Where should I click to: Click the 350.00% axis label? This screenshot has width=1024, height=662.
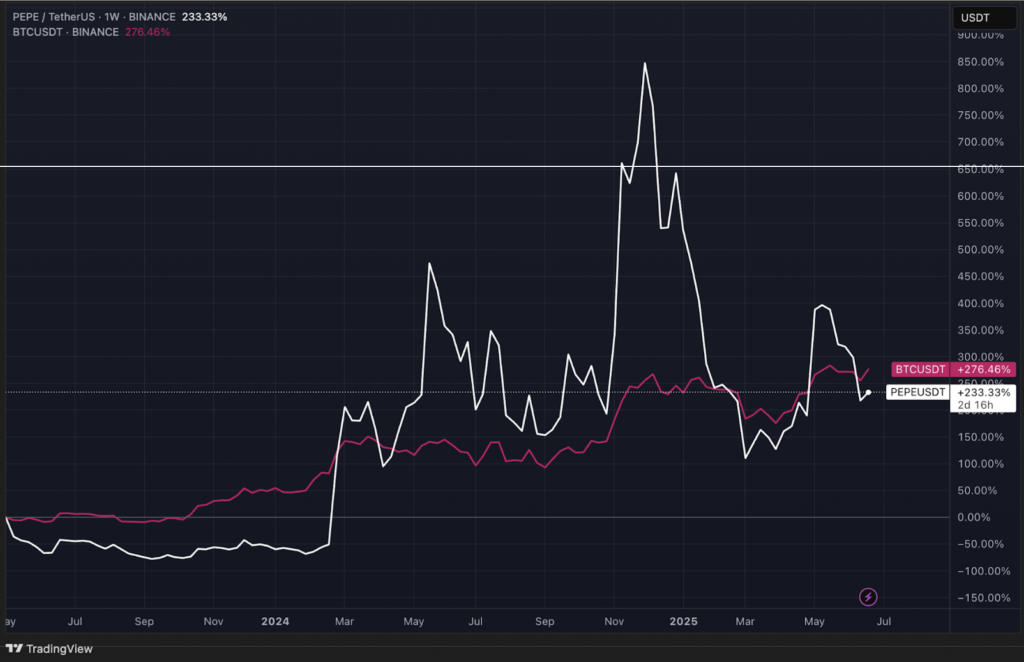click(980, 330)
